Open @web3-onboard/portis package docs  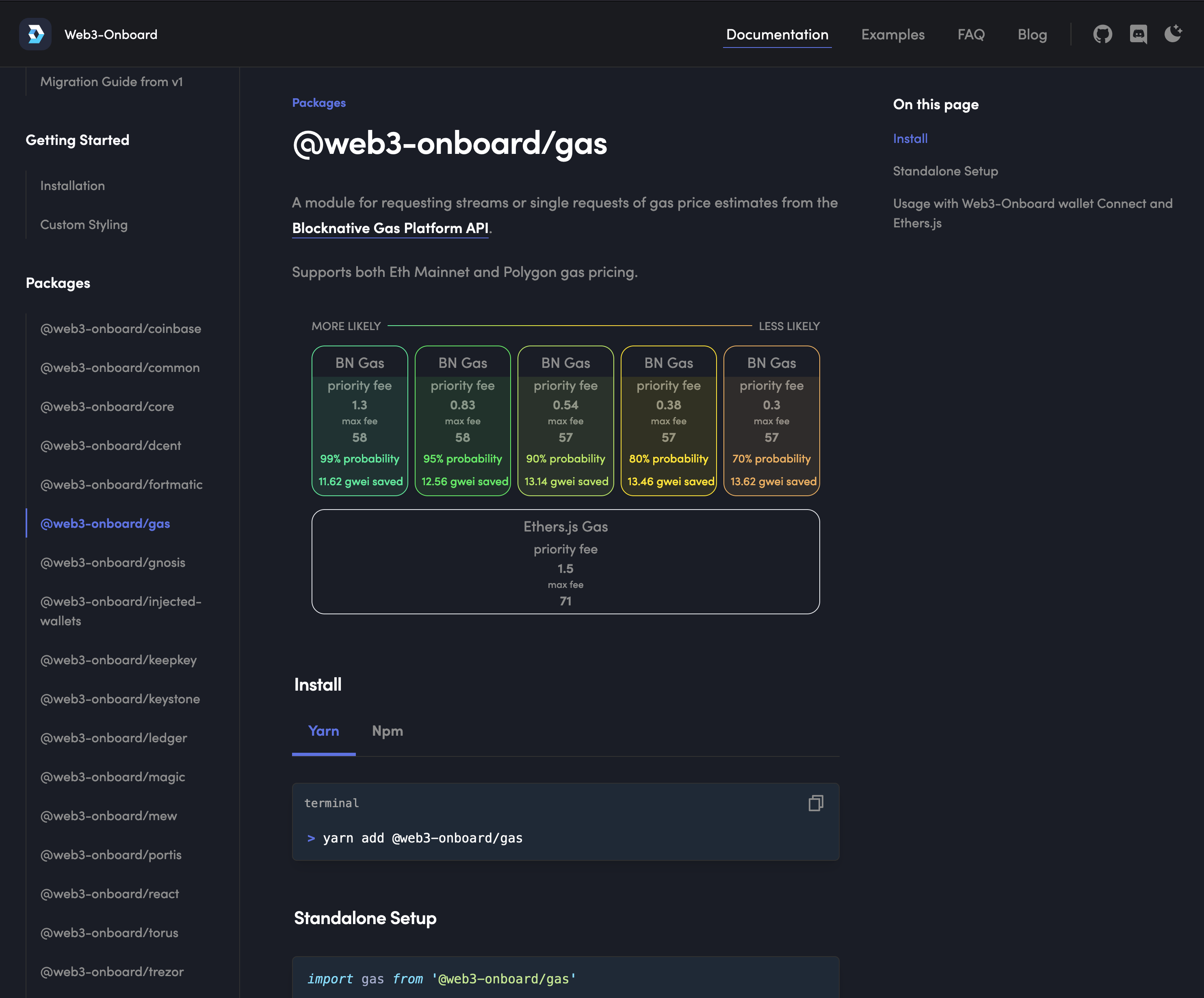tap(110, 855)
